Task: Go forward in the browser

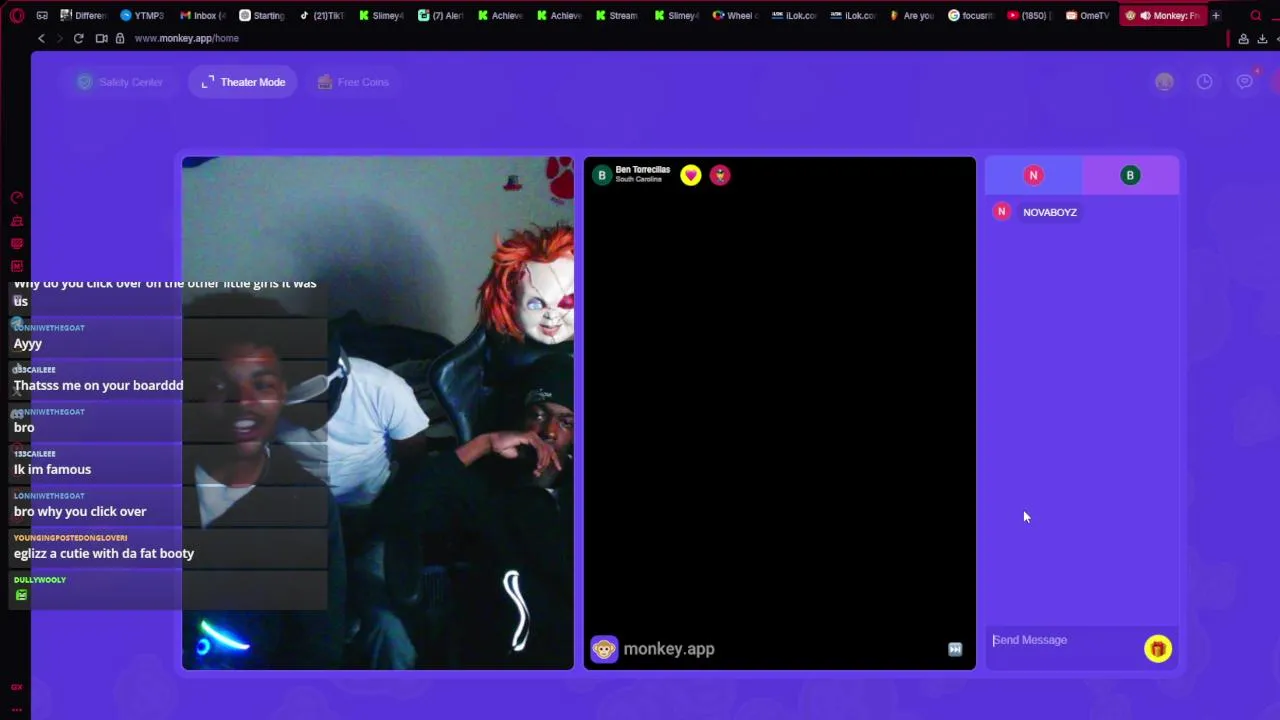Action: tap(59, 38)
